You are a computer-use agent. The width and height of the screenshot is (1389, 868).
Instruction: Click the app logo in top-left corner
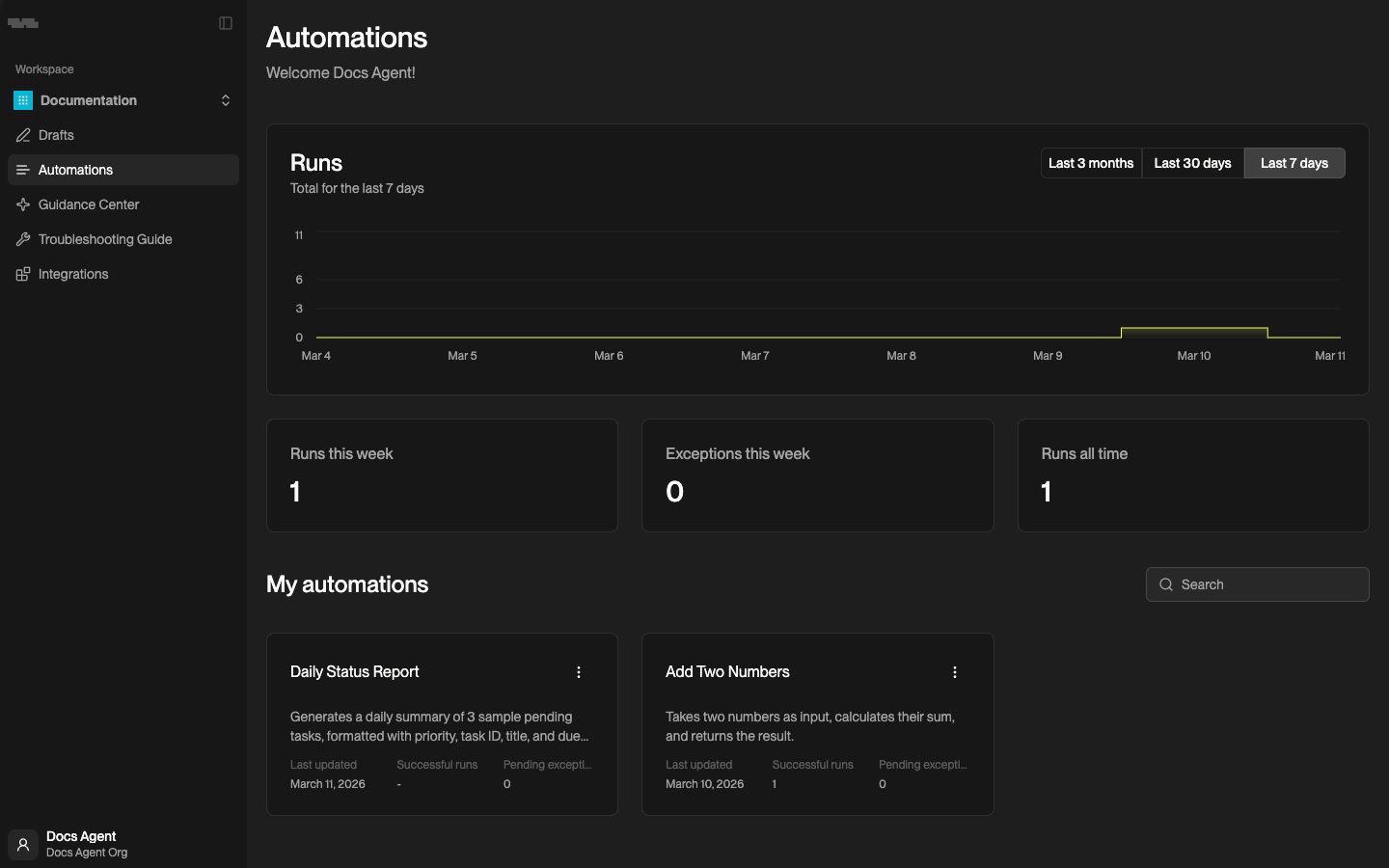click(23, 23)
